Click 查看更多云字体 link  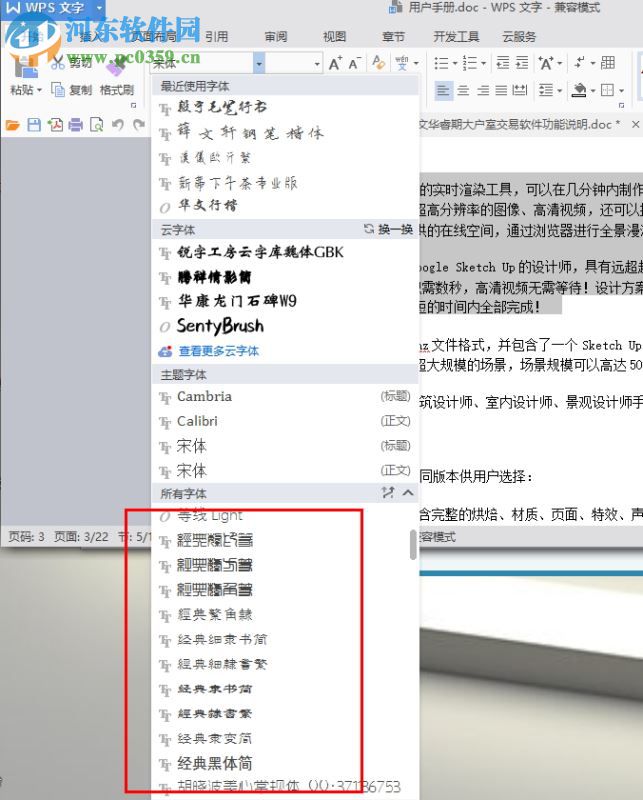pos(219,351)
